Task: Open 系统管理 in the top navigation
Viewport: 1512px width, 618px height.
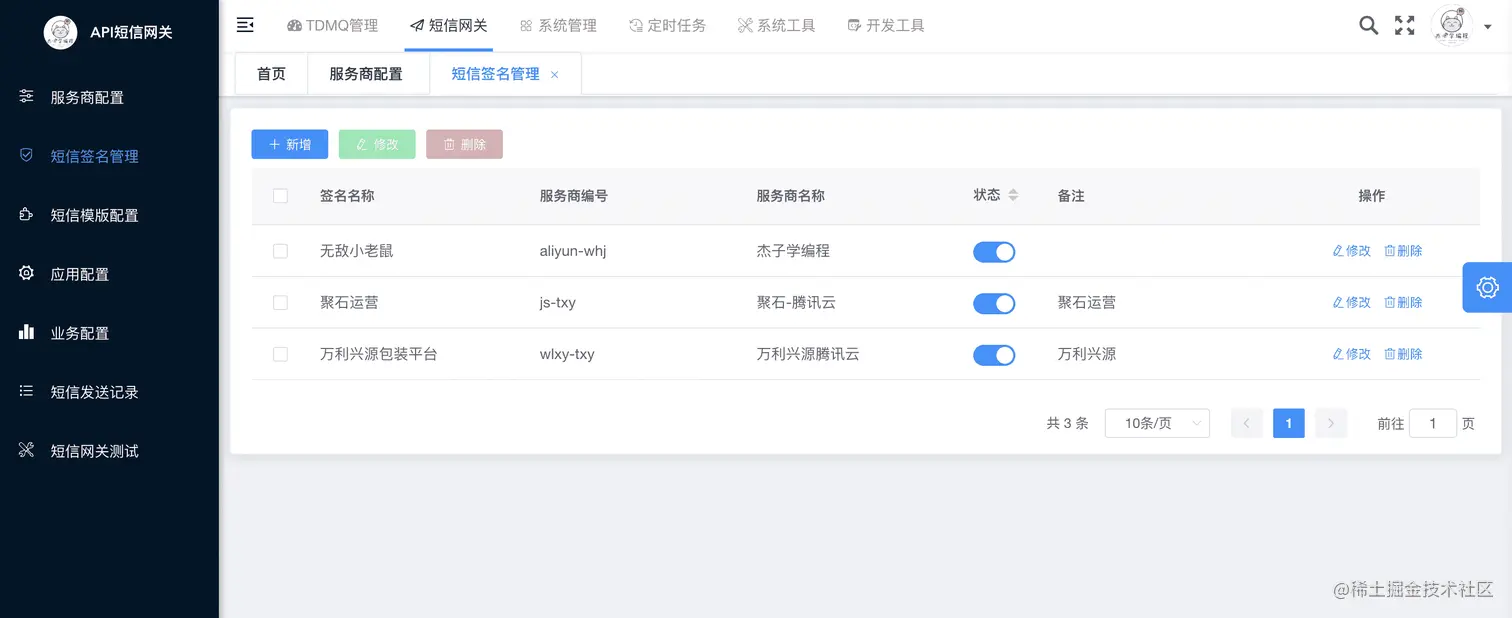Action: [x=558, y=25]
